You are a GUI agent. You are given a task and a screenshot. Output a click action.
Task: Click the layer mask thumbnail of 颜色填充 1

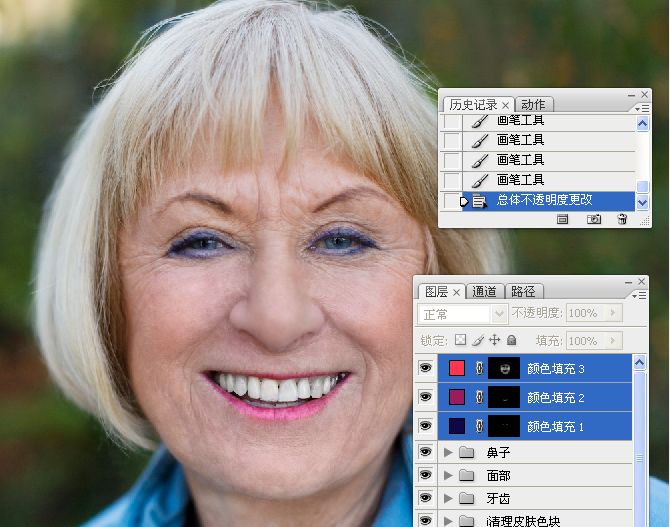(504, 426)
